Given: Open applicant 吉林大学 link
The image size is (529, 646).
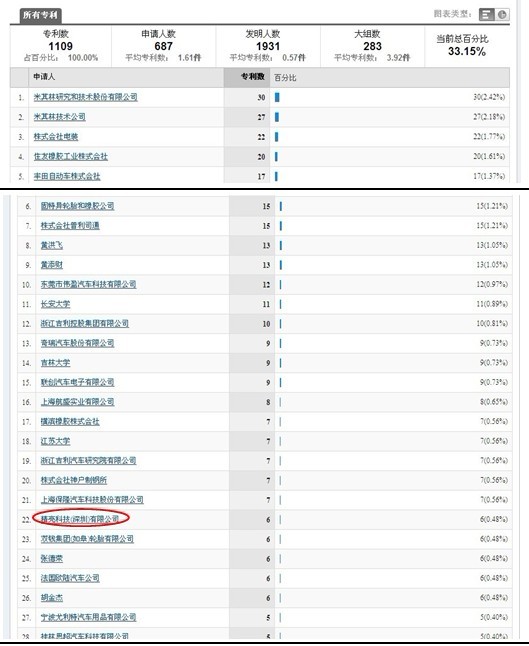Looking at the screenshot, I should [55, 363].
